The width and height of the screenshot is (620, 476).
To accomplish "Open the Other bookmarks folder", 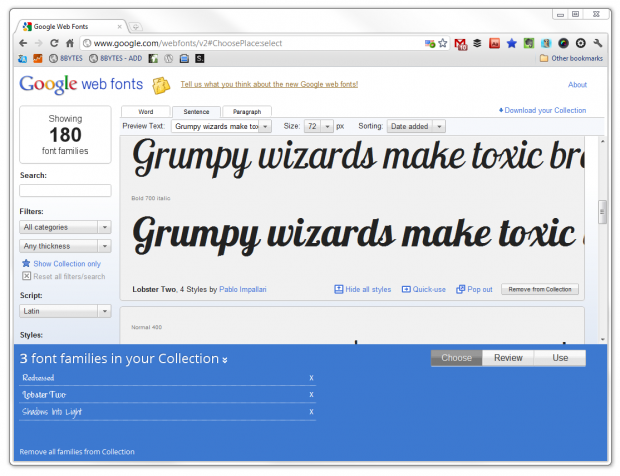I will coord(571,58).
